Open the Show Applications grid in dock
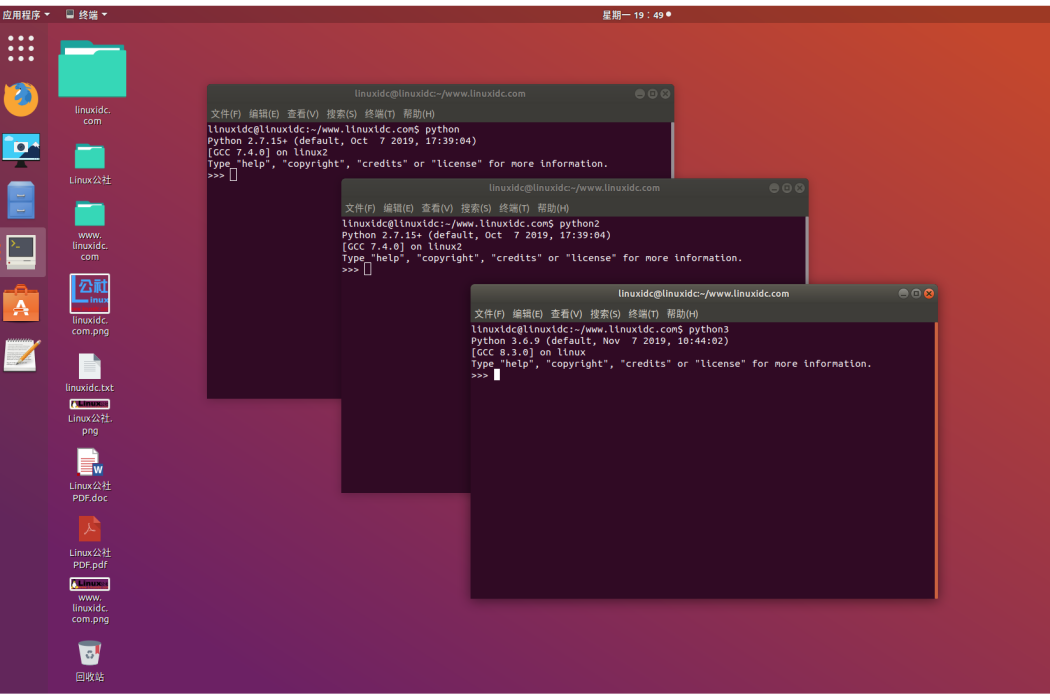Image resolution: width=1050 pixels, height=700 pixels. point(21,49)
